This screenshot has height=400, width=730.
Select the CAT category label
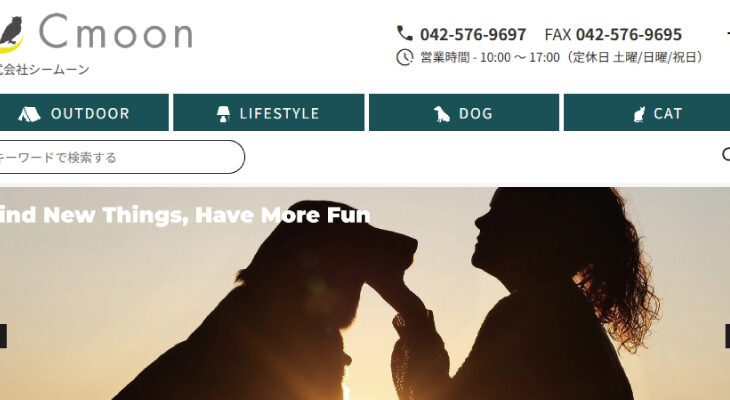(668, 114)
